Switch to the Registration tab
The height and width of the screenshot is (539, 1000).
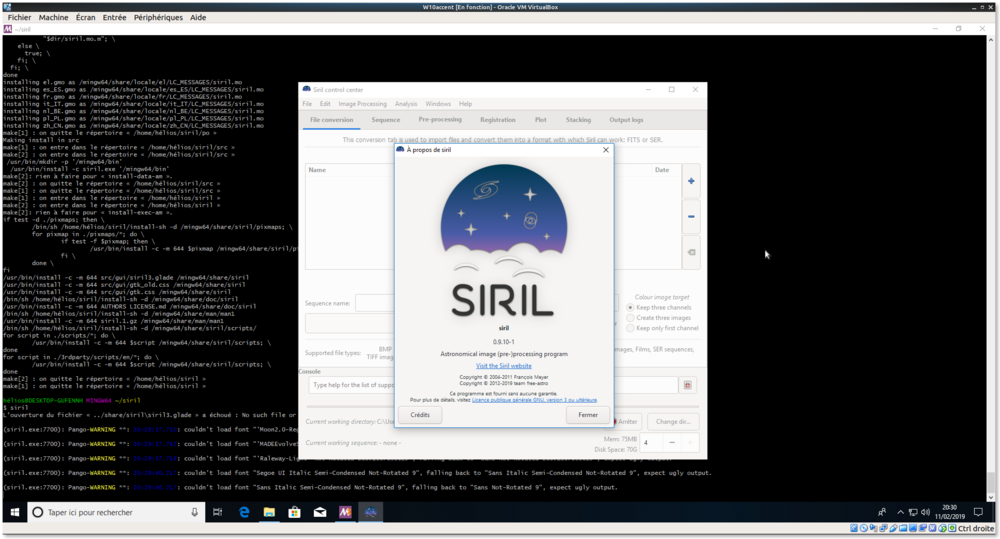coord(497,120)
